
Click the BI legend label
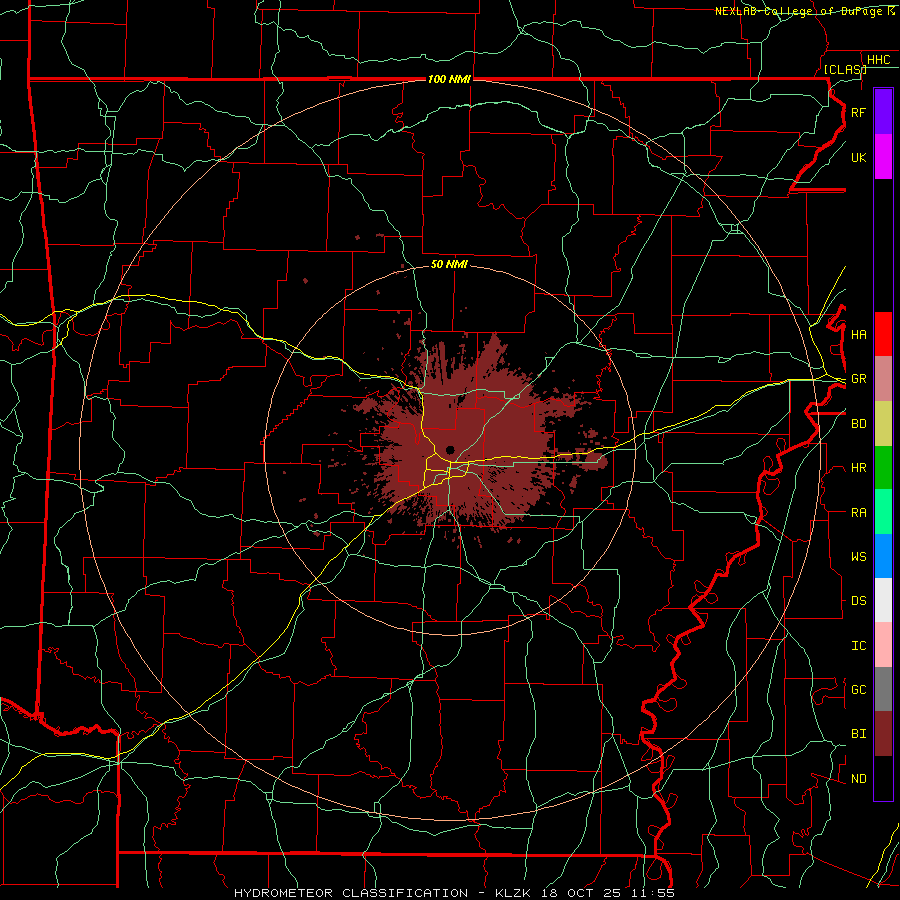pyautogui.click(x=858, y=734)
